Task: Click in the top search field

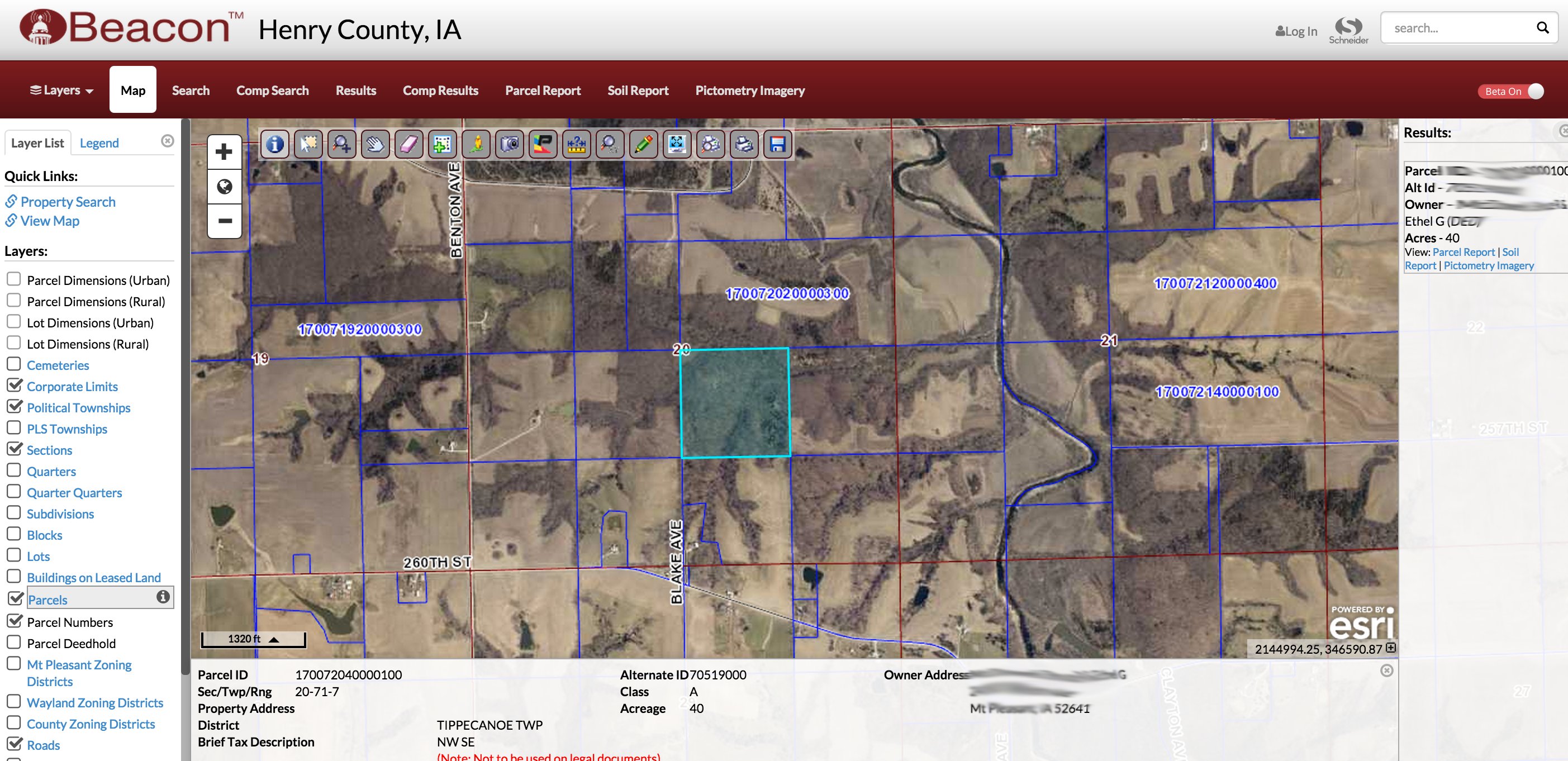Action: (x=1461, y=28)
